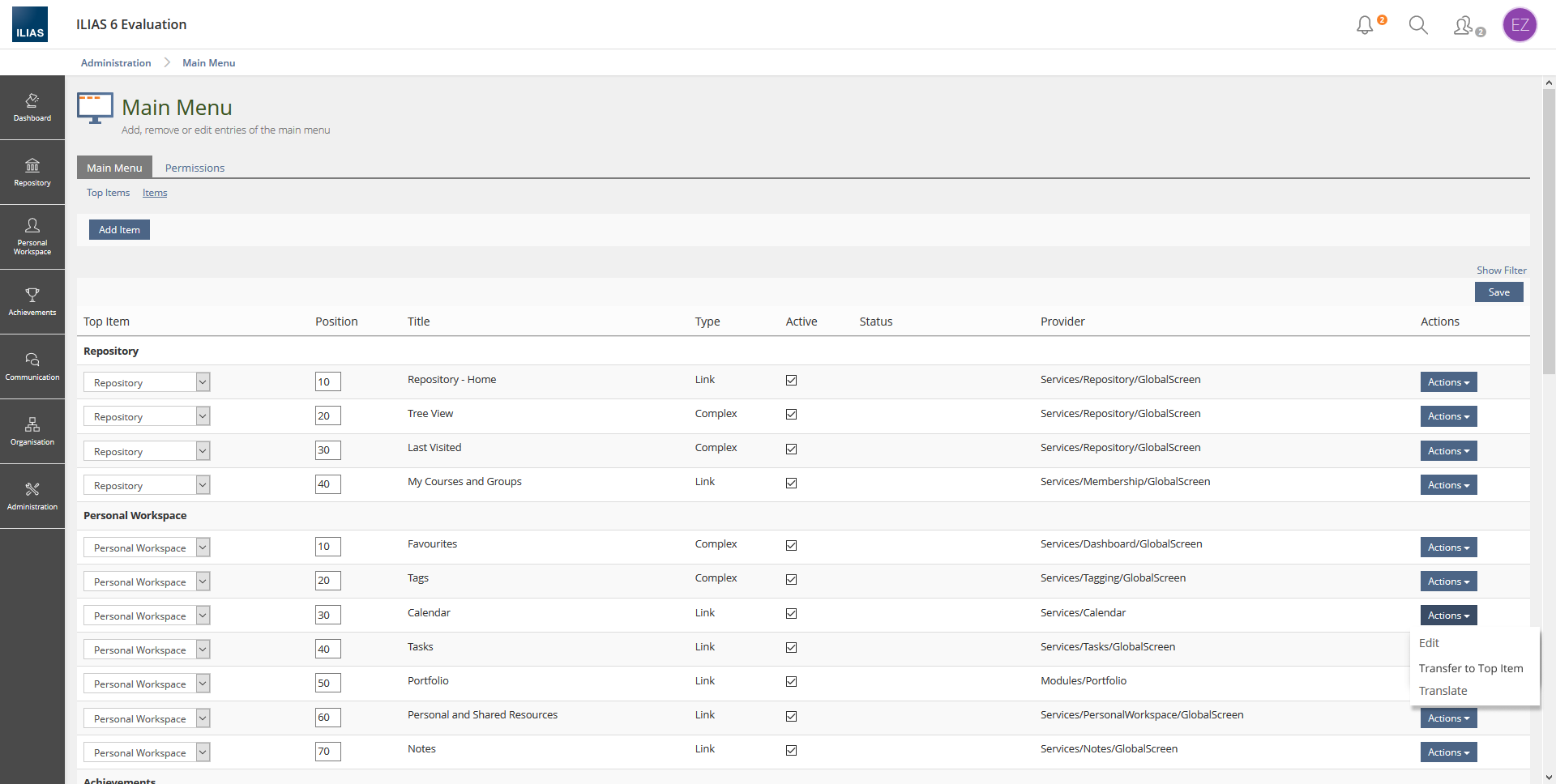The width and height of the screenshot is (1556, 784).
Task: Open the Dashboard sidebar icon
Action: pyautogui.click(x=32, y=107)
